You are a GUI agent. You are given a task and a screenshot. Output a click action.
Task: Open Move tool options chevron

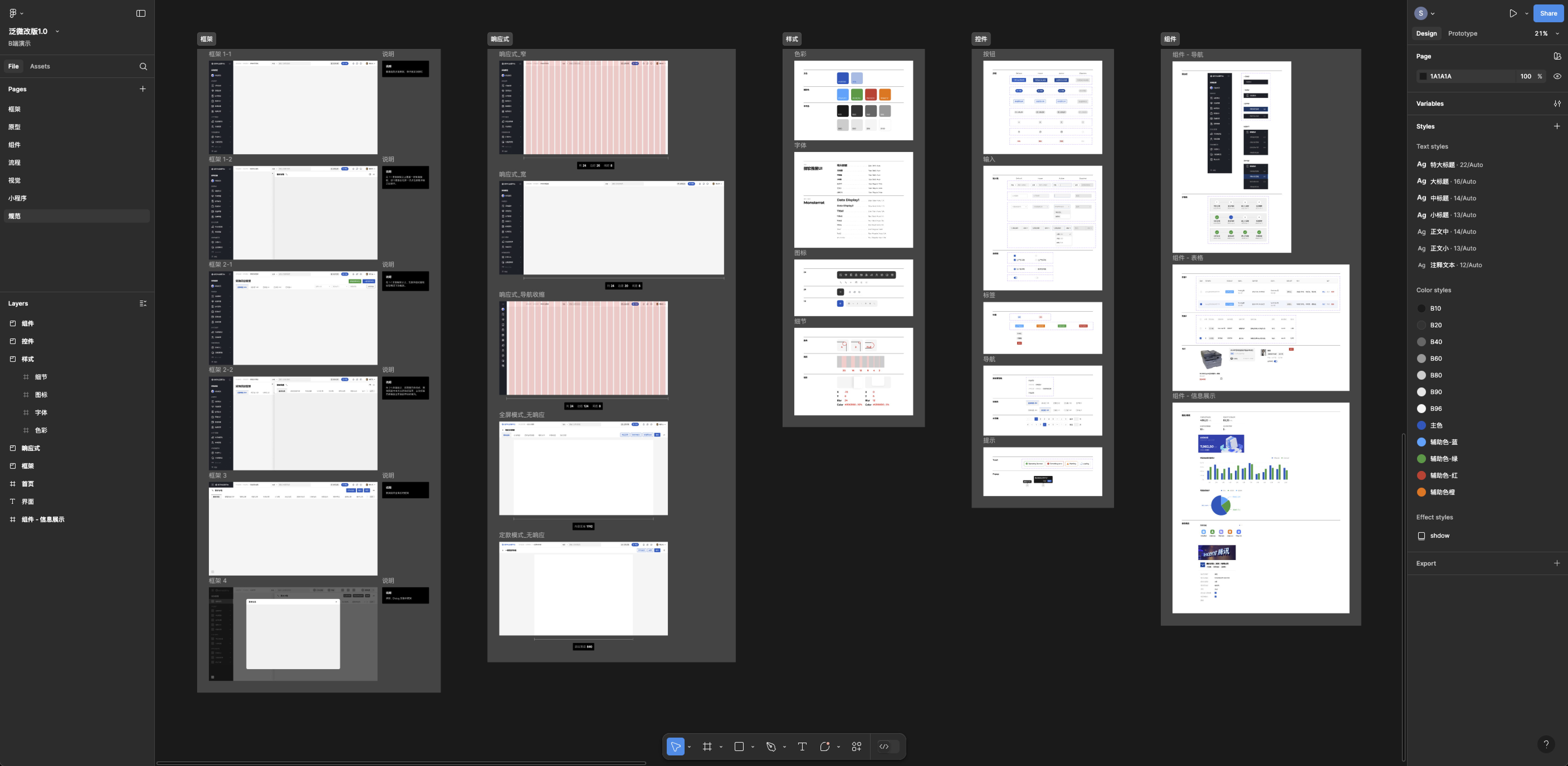tap(689, 747)
